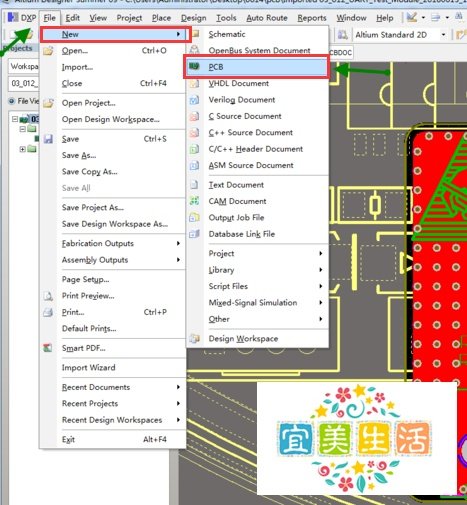Viewport: 467px width, 505px height.
Task: Select the File View radio button
Action: pyautogui.click(x=12, y=101)
